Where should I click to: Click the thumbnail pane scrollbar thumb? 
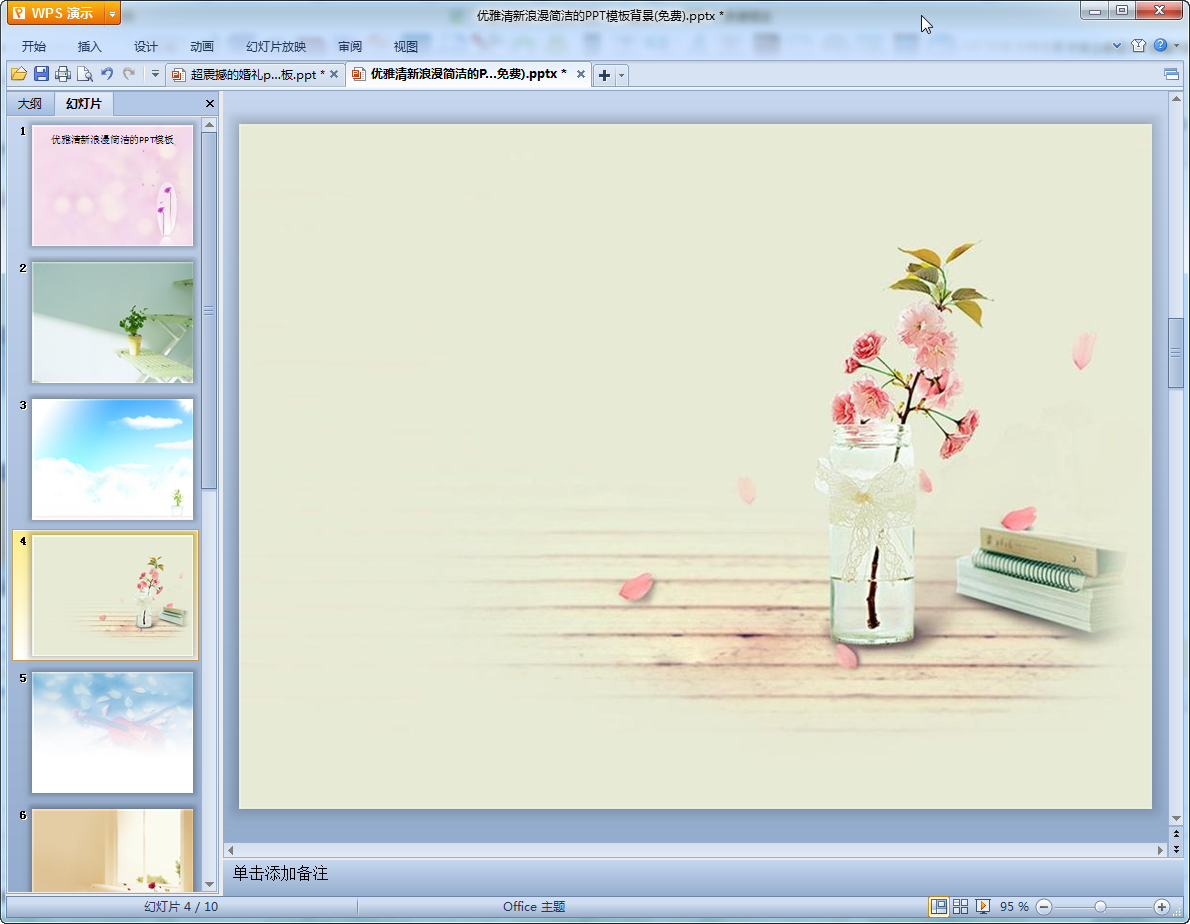pyautogui.click(x=209, y=311)
